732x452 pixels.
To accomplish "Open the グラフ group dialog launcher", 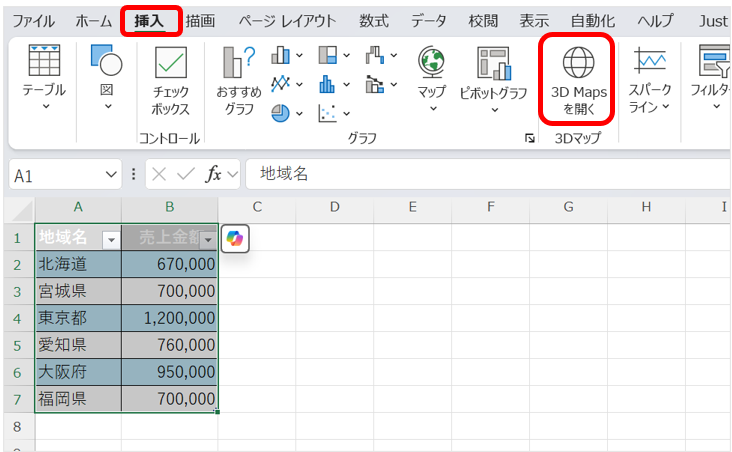I will click(x=529, y=138).
